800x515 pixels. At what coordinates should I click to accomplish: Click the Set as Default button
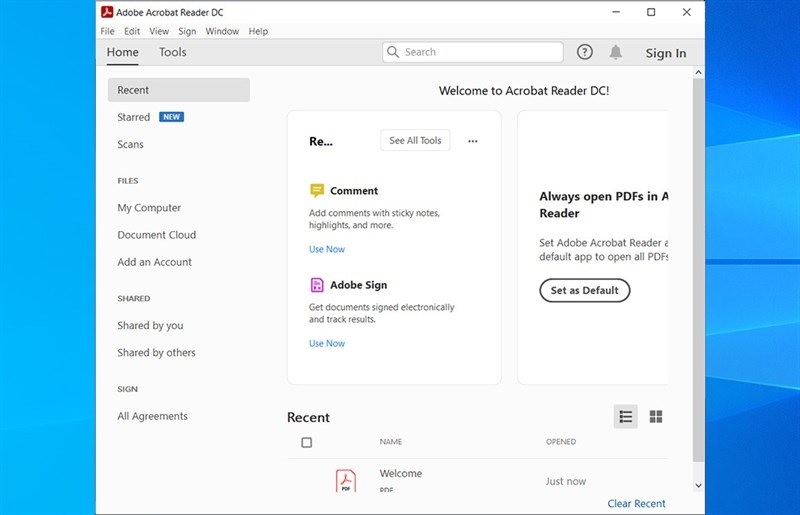(x=585, y=290)
